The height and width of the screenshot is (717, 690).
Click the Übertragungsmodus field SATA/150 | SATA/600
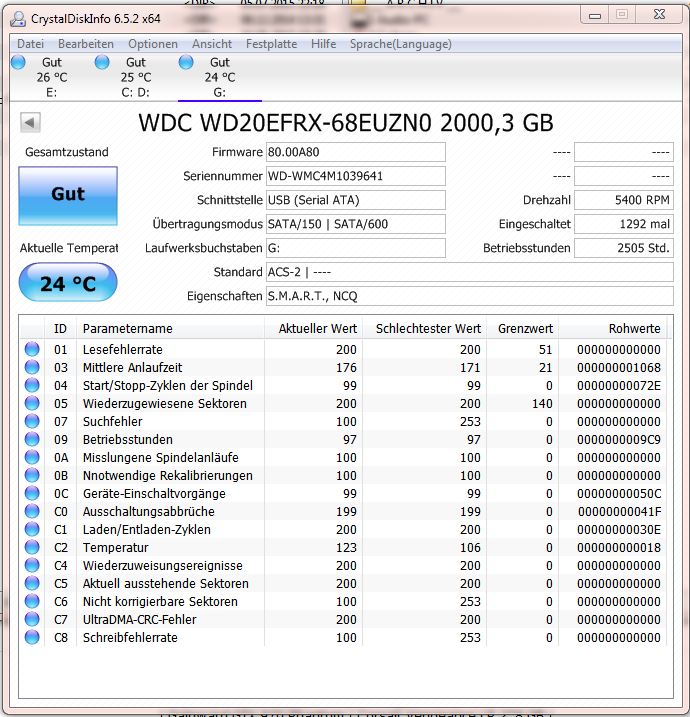pyautogui.click(x=356, y=224)
